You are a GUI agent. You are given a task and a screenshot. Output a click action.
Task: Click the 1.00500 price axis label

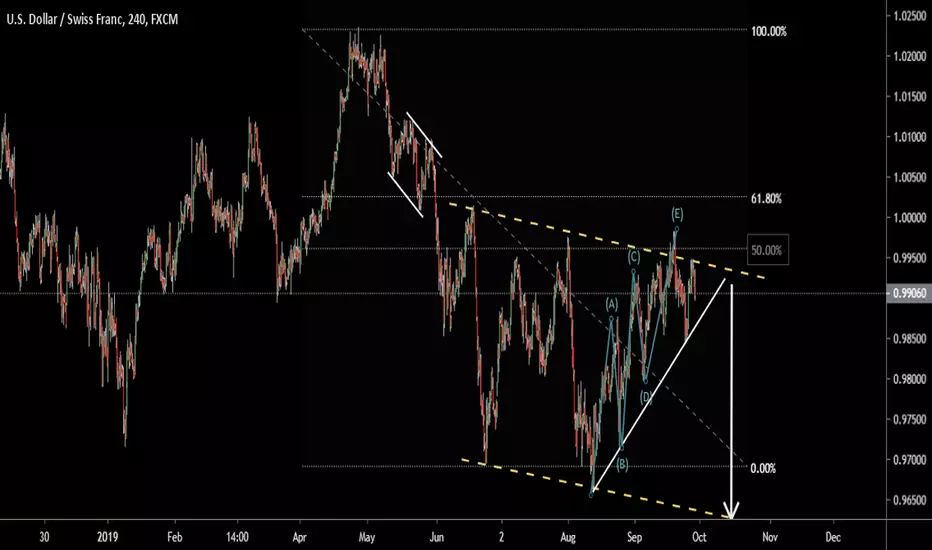coord(910,178)
